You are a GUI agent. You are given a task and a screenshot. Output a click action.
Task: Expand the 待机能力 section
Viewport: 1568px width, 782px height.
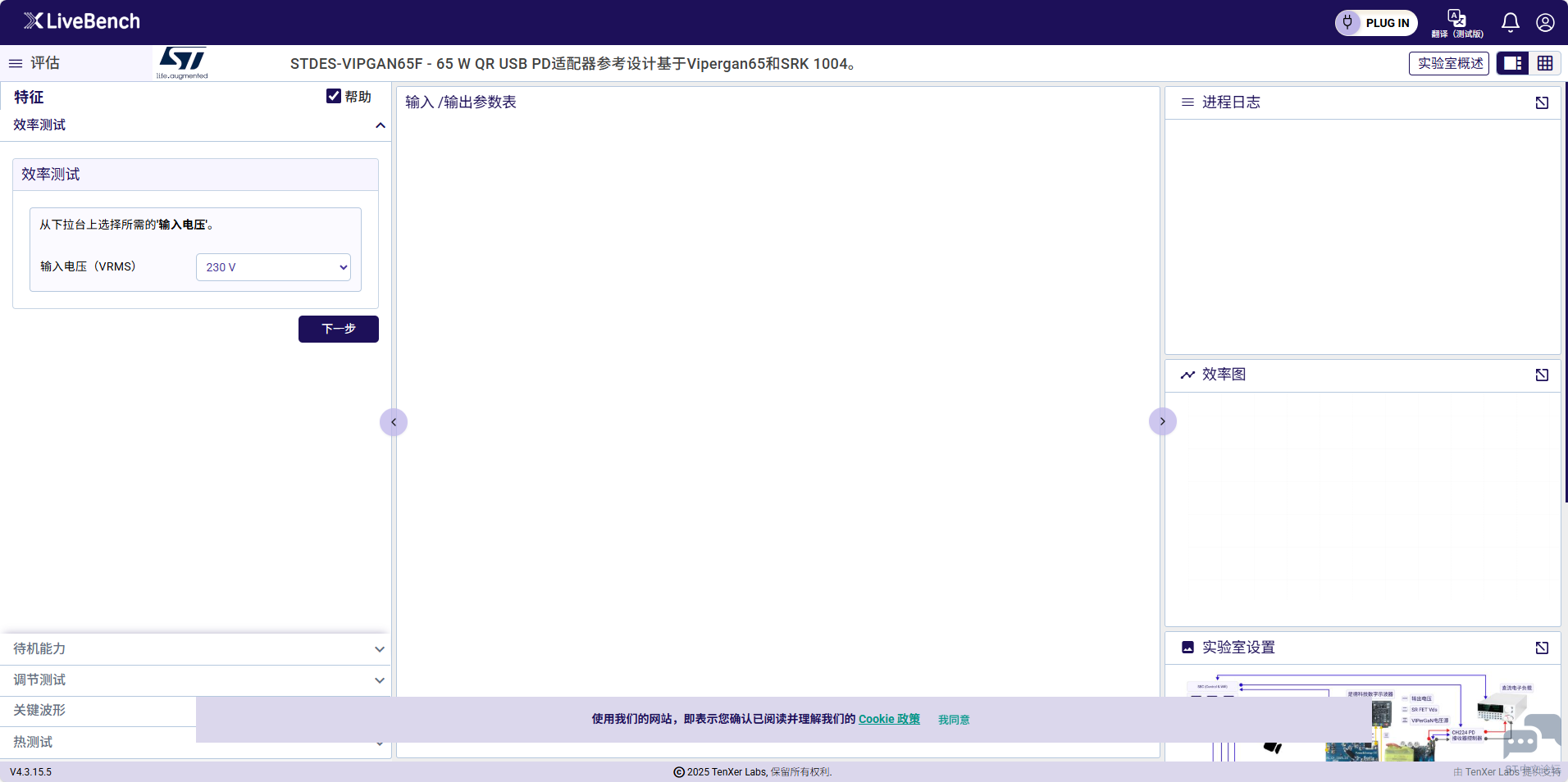195,648
